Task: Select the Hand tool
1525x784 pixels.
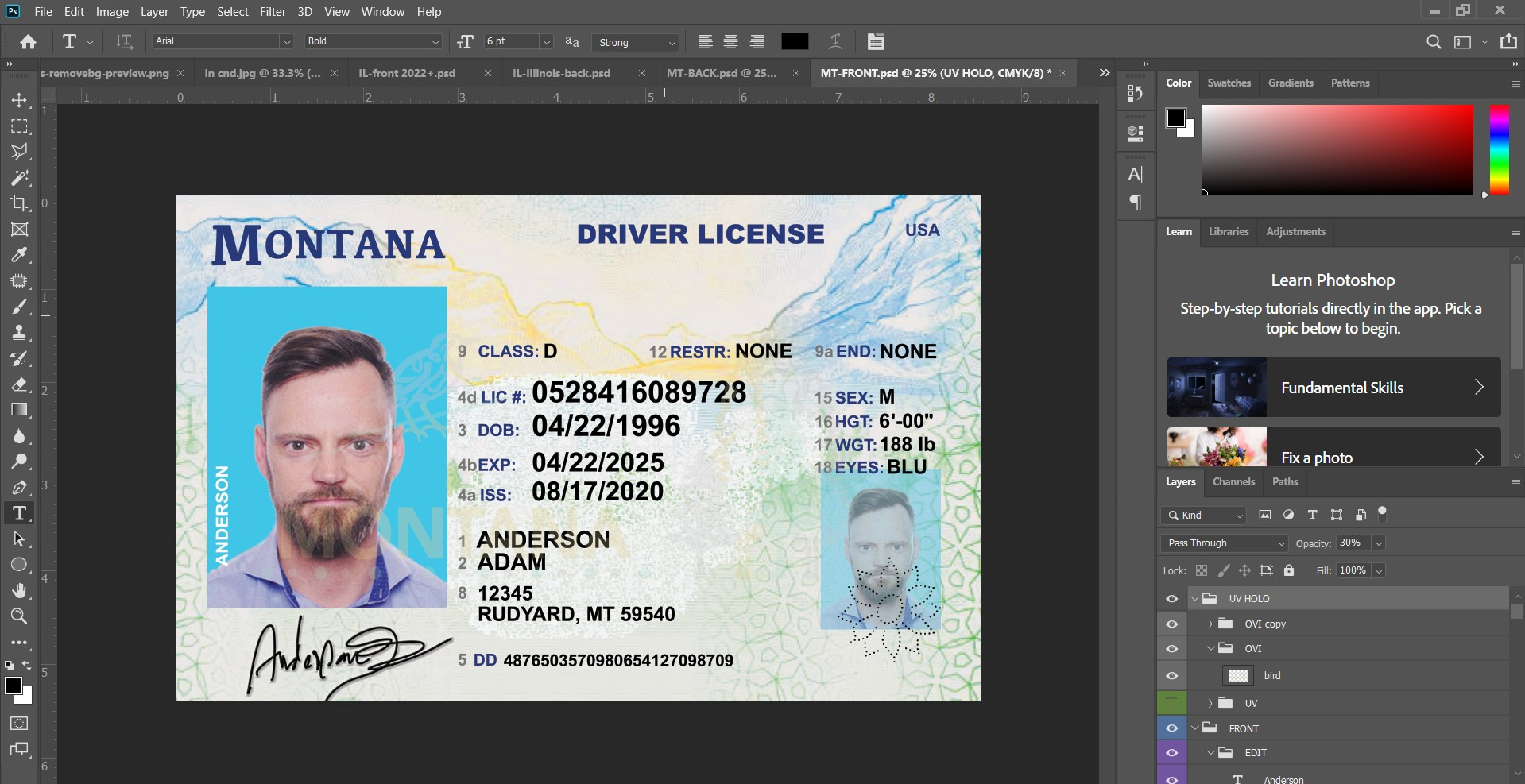Action: click(x=19, y=590)
